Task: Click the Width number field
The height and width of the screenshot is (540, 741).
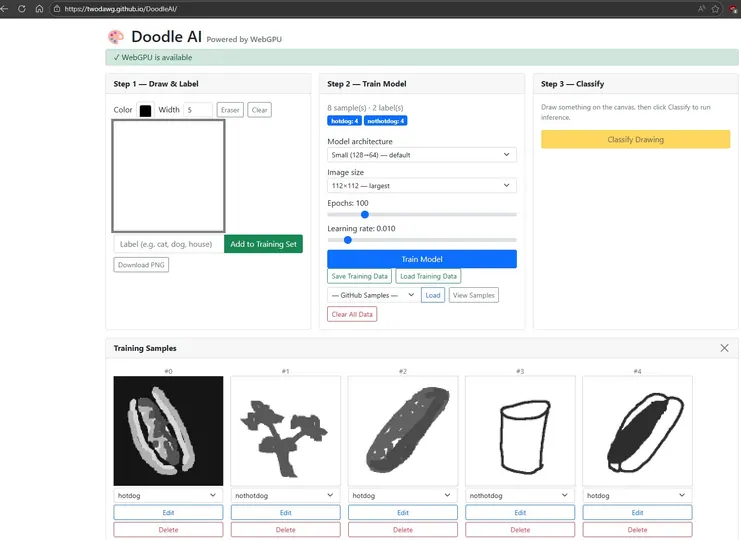Action: coord(198,110)
